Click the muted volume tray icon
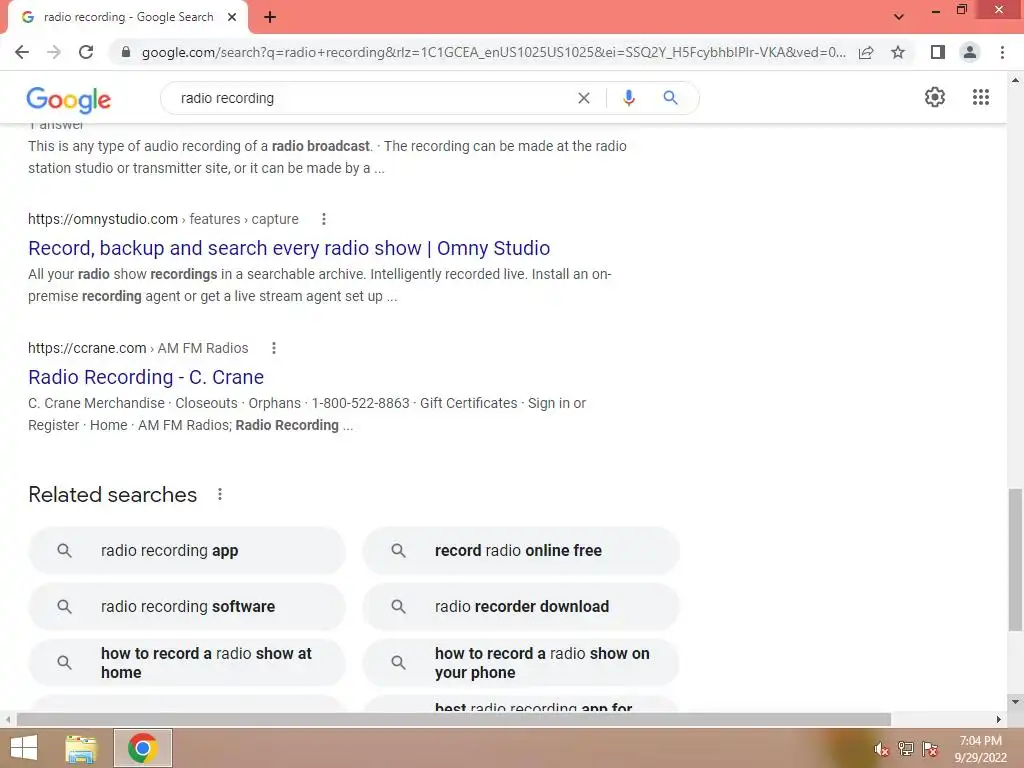The image size is (1024, 768). point(881,749)
